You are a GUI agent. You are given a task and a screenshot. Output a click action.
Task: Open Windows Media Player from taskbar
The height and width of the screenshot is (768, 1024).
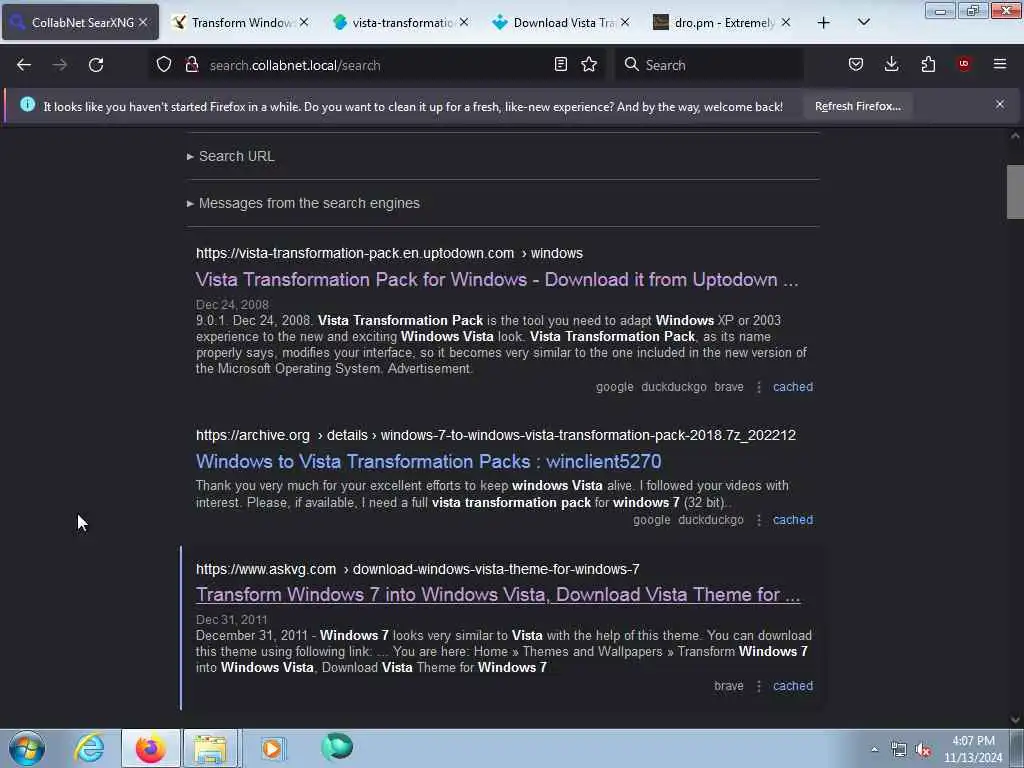click(x=272, y=748)
